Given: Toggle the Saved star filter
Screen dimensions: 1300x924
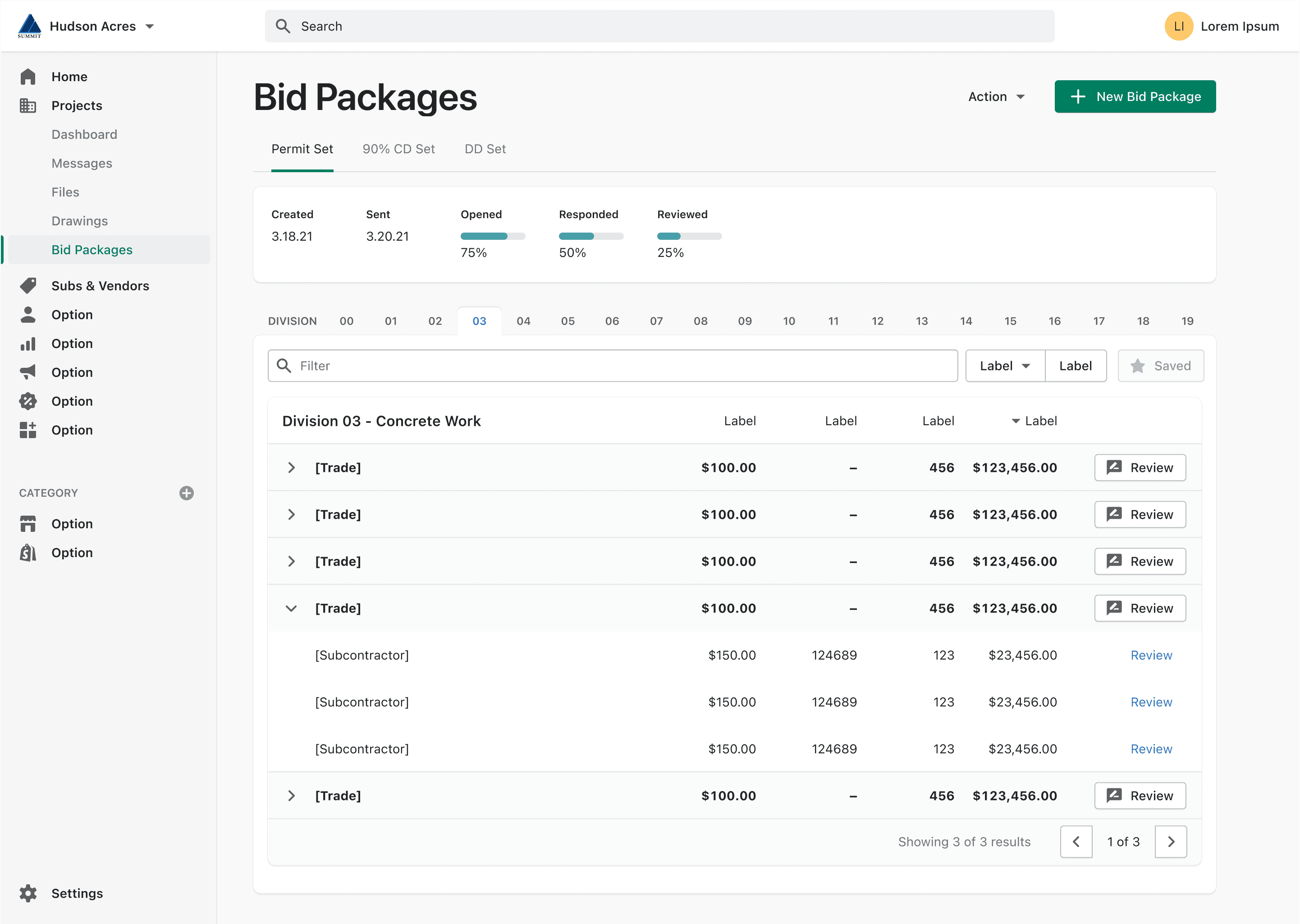Looking at the screenshot, I should tap(1160, 366).
